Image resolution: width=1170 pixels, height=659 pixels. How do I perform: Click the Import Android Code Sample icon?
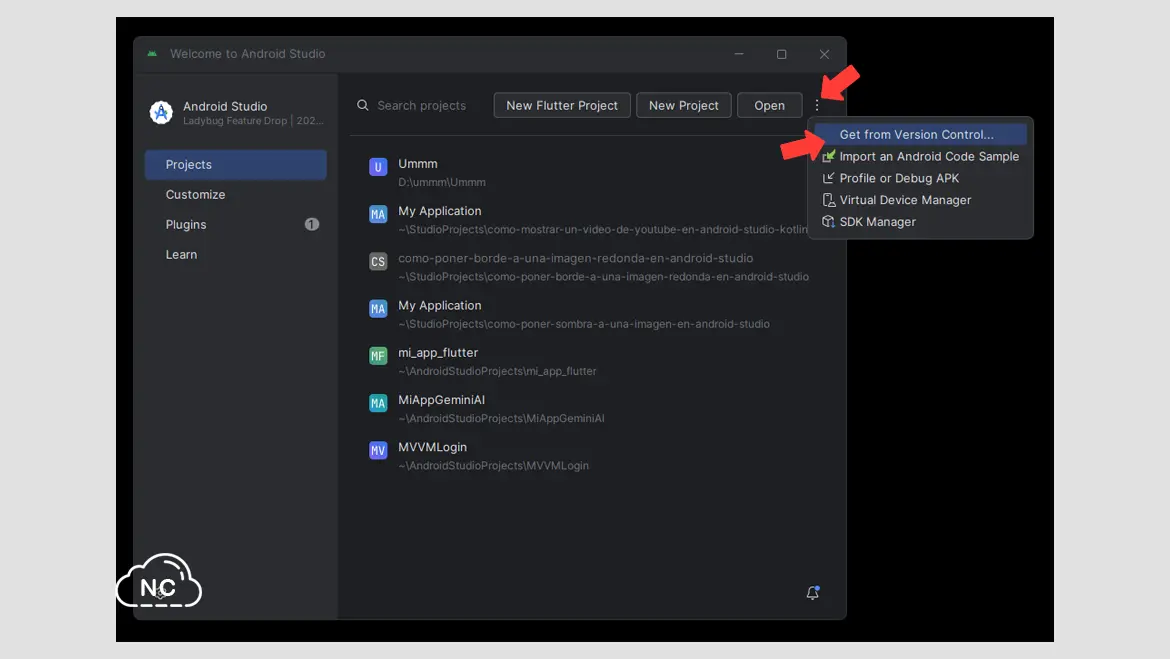click(x=828, y=156)
